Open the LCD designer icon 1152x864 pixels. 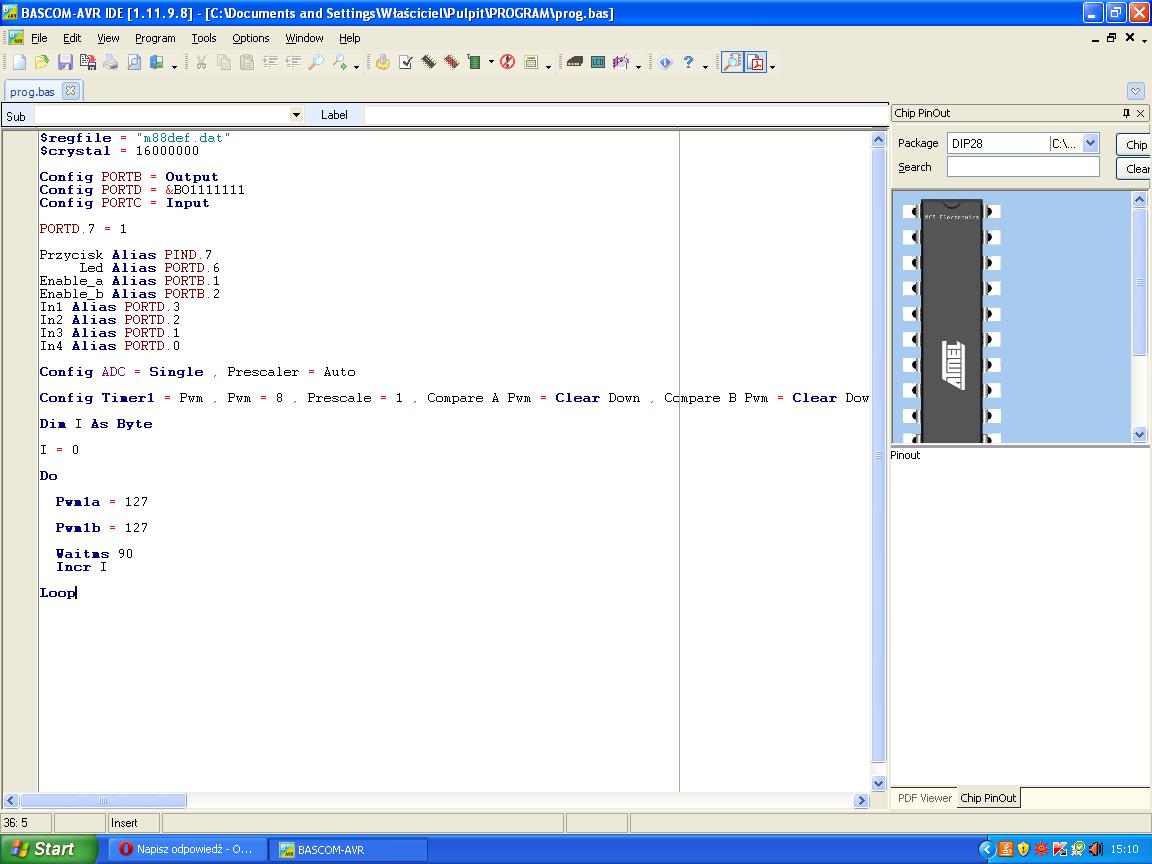tap(597, 62)
